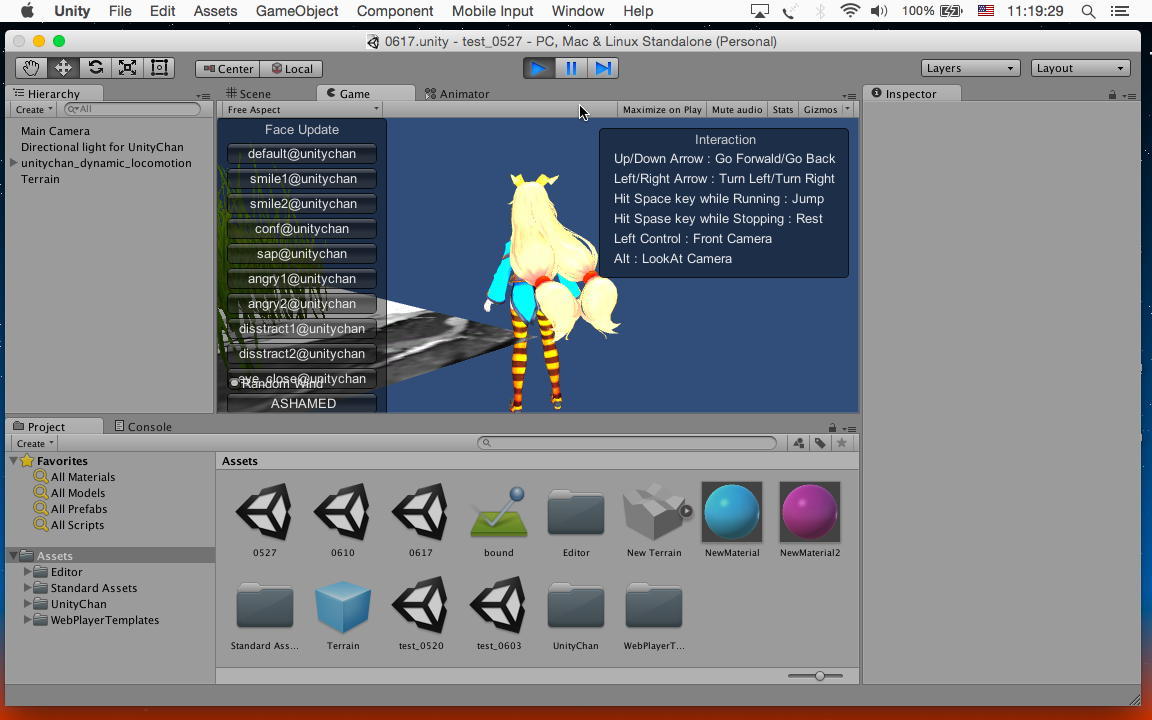The image size is (1152, 720).
Task: Click the Project search field
Action: (627, 442)
